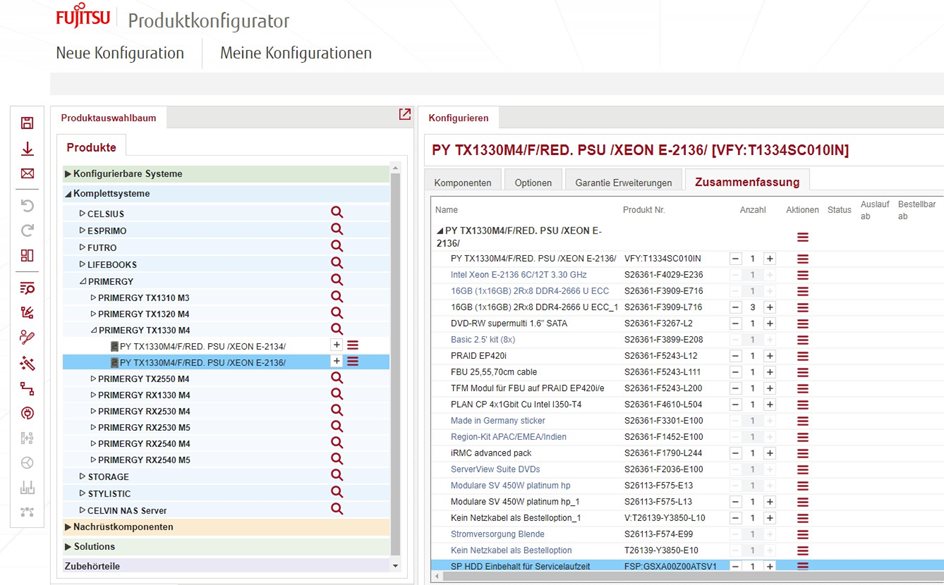Select the Zusammenfassung tab

click(747, 182)
